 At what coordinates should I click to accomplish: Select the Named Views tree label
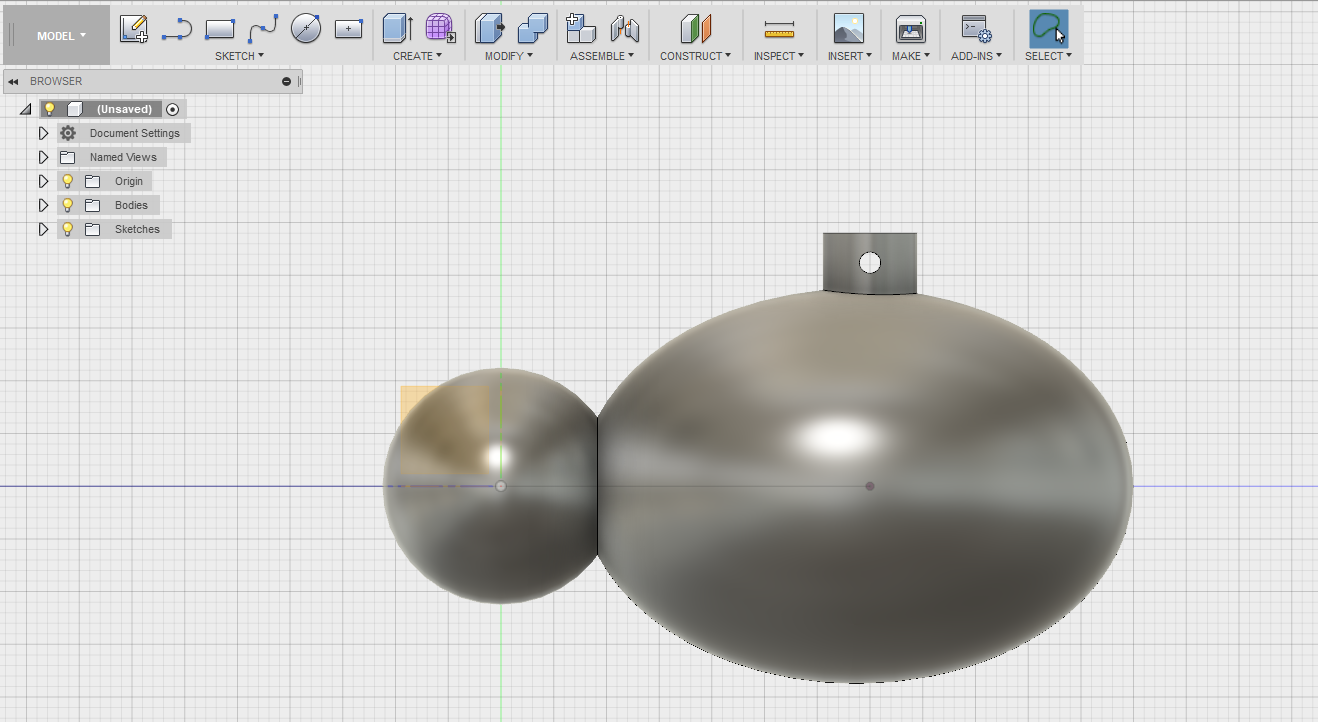point(123,157)
